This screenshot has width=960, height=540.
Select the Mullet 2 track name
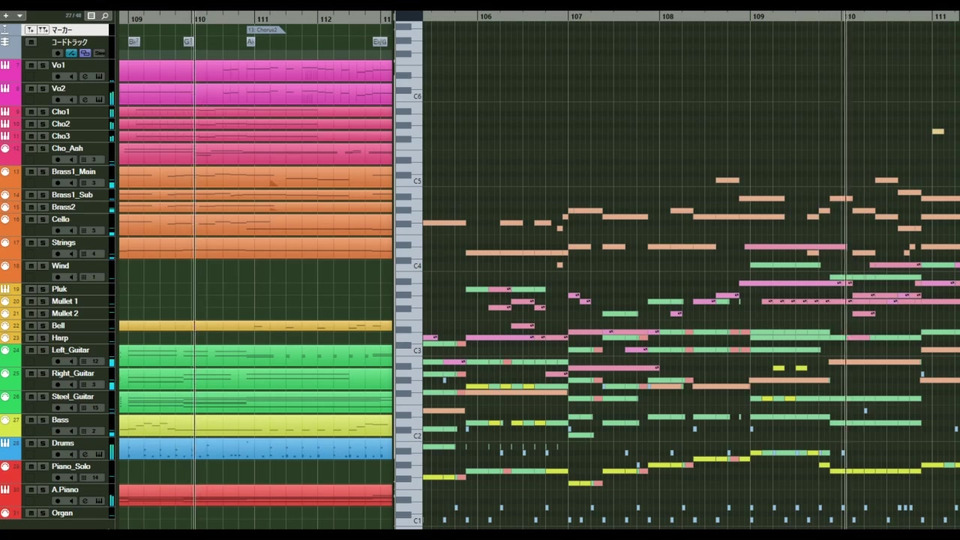(x=65, y=313)
